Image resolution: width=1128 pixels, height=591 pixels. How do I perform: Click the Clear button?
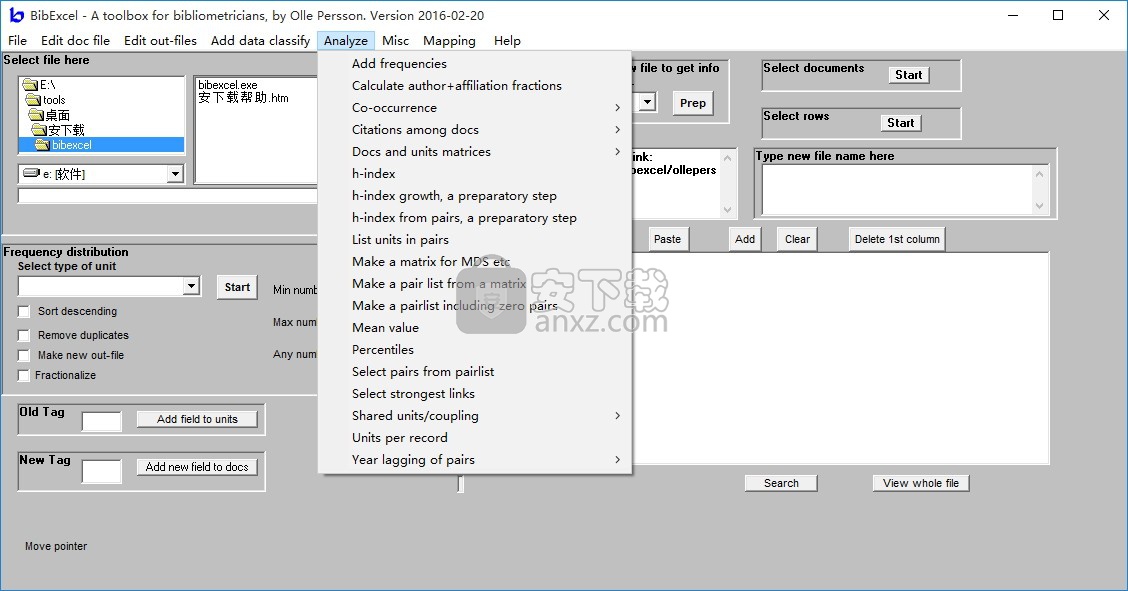click(x=797, y=239)
